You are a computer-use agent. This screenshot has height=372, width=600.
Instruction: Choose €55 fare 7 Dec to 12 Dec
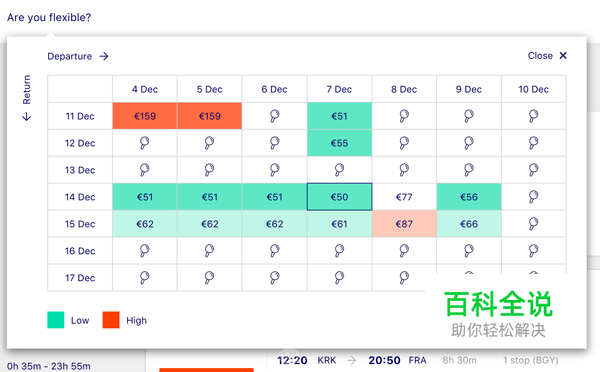pyautogui.click(x=339, y=143)
